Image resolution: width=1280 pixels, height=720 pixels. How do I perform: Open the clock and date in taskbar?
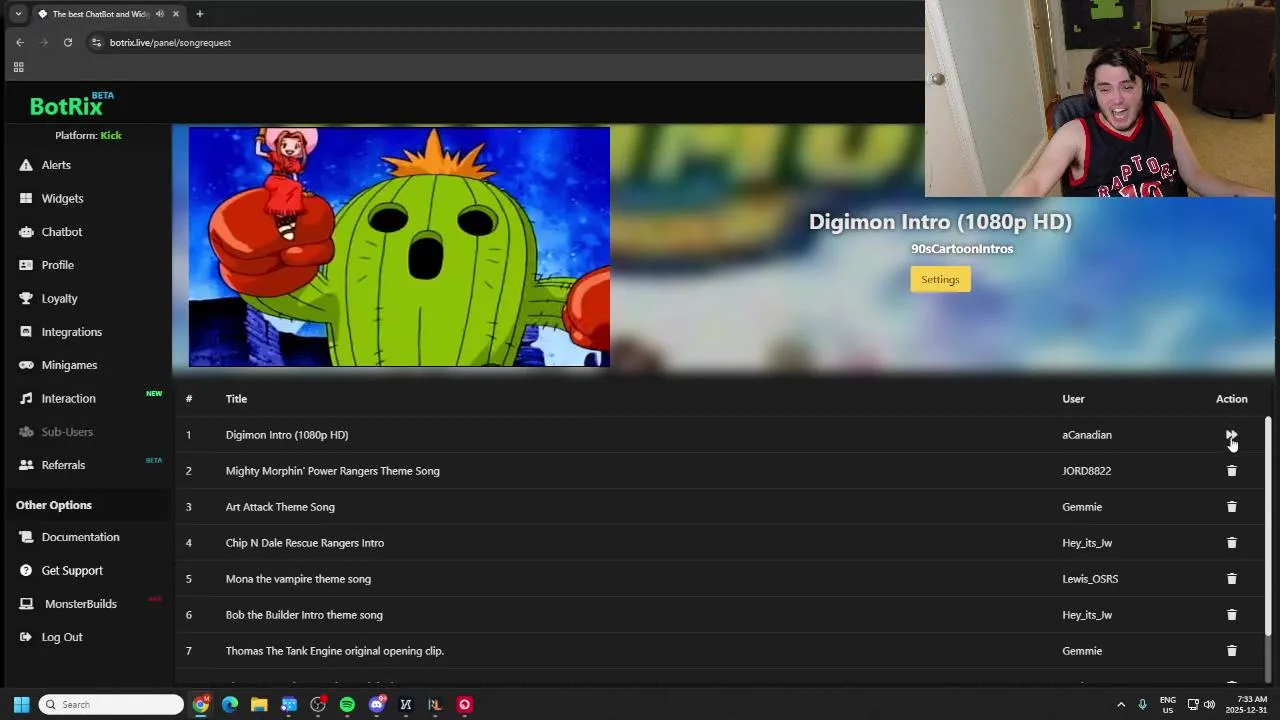1246,704
